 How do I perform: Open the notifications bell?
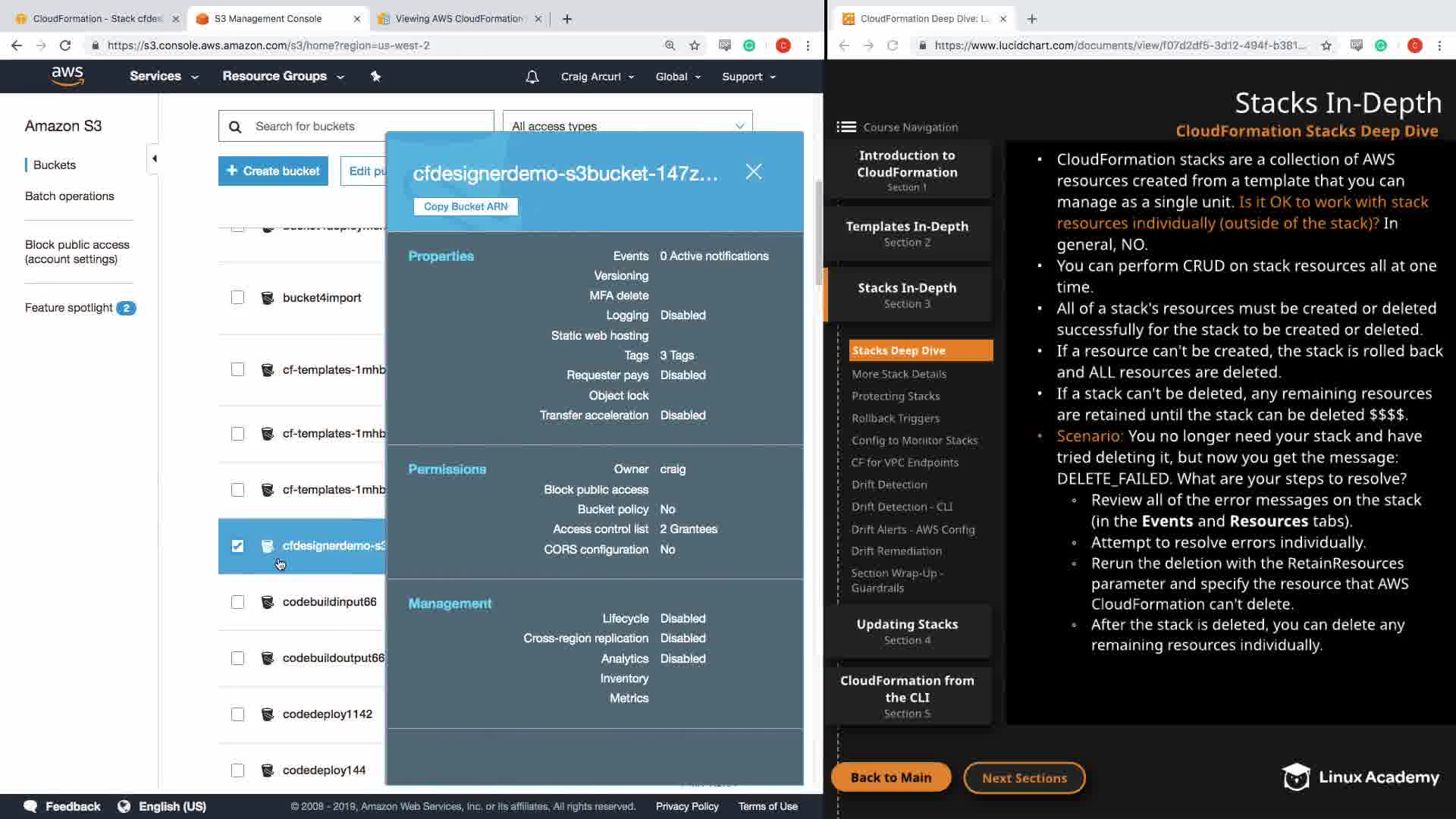click(532, 77)
